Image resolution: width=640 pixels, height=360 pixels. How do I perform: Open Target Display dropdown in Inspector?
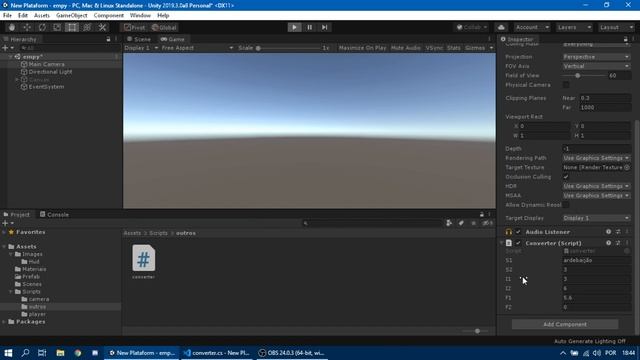(596, 218)
